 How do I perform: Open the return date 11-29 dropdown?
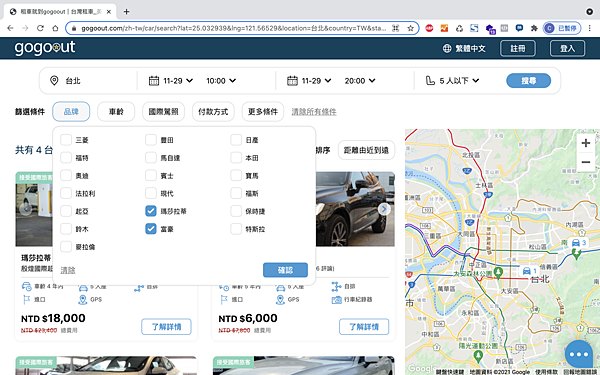click(316, 81)
